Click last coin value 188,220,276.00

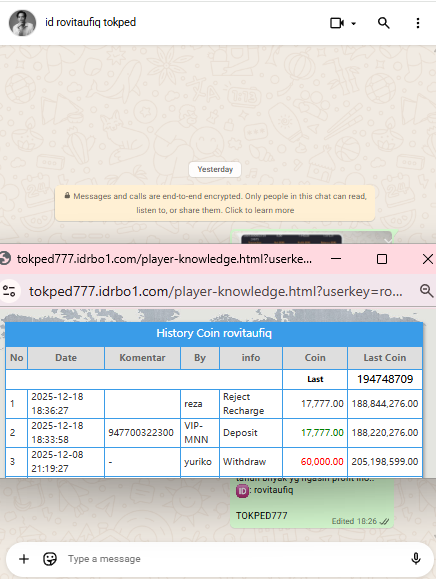click(x=385, y=433)
